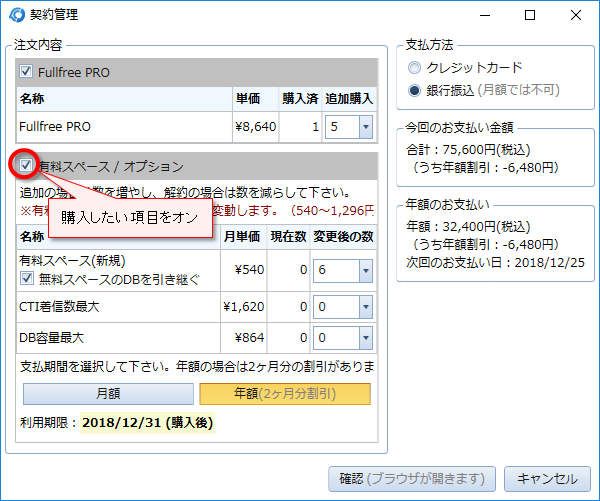This screenshot has height=501, width=600.
Task: Click the ¥864 monthly price cell
Action: click(x=244, y=338)
